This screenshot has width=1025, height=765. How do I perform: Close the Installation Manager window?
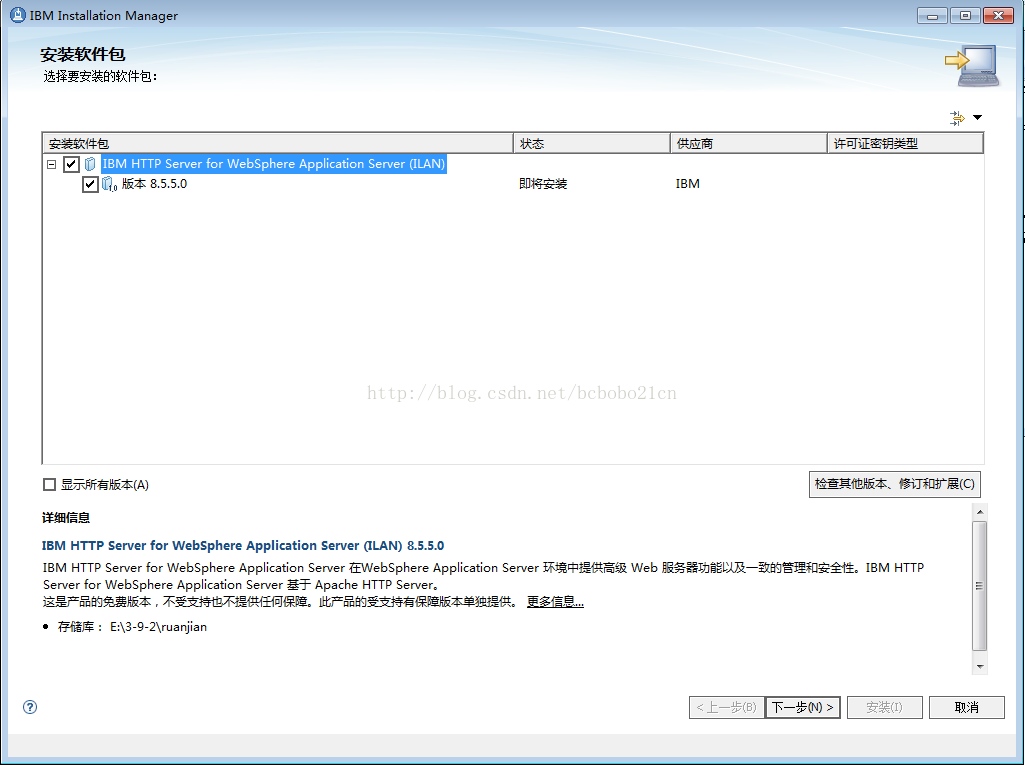[x=998, y=16]
